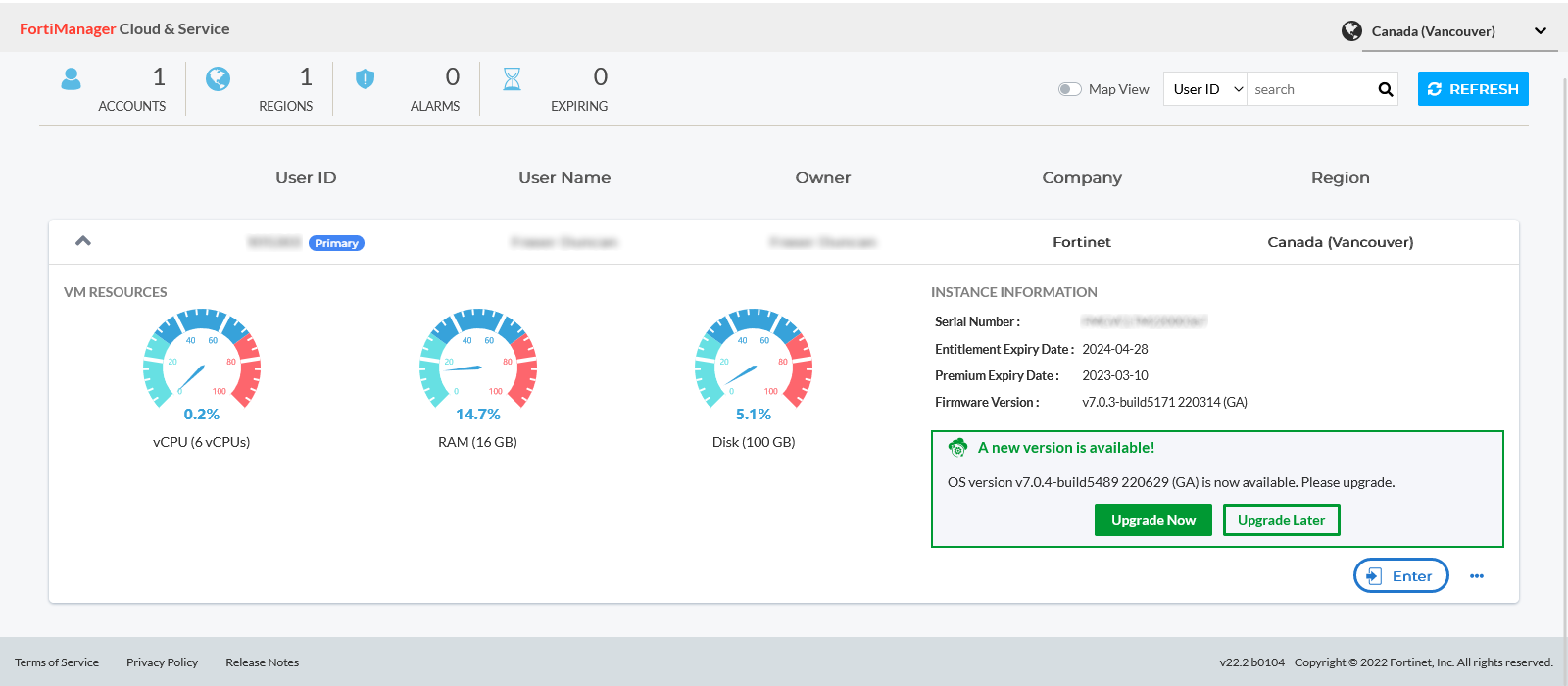Click the Upgrade Later button

click(x=1281, y=520)
